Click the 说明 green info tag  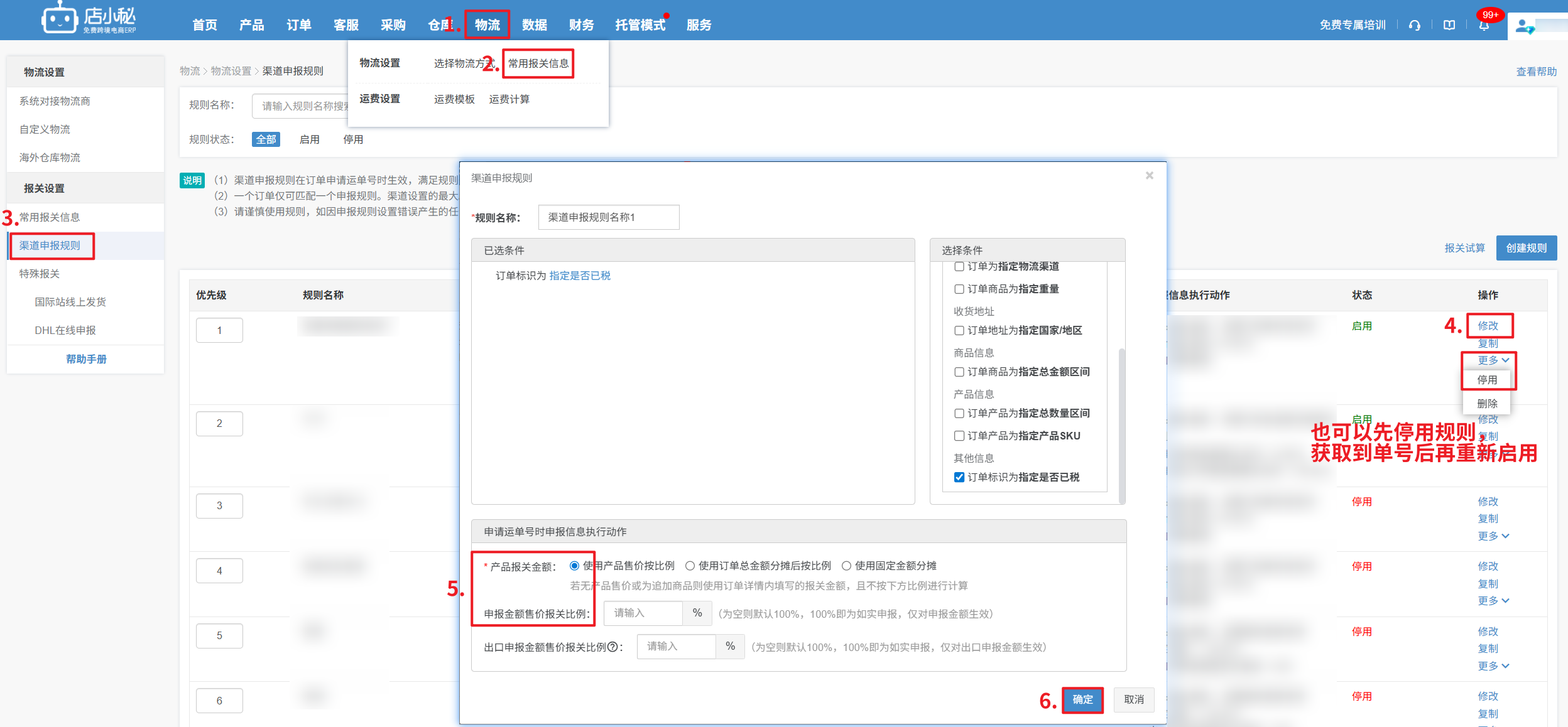point(192,181)
